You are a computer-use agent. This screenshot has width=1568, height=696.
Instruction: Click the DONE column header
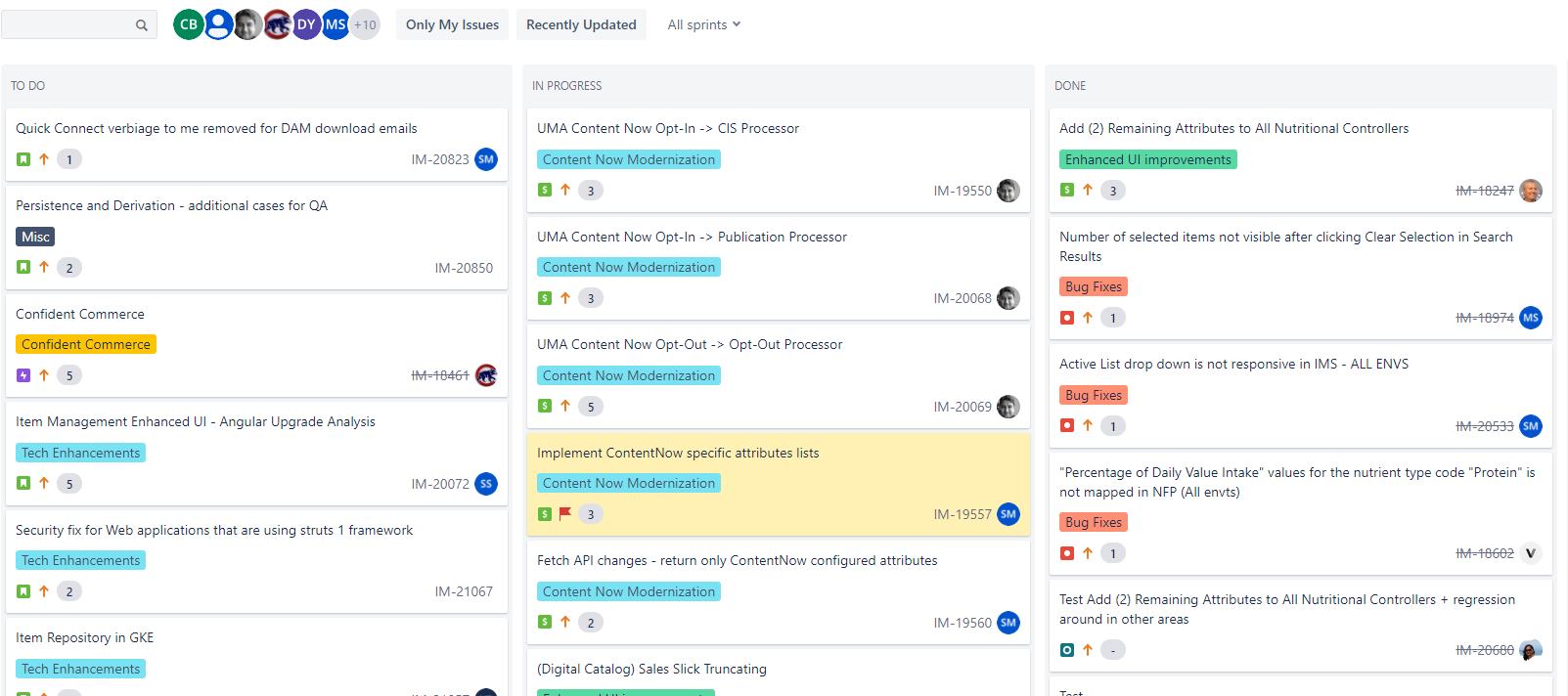tap(1070, 86)
